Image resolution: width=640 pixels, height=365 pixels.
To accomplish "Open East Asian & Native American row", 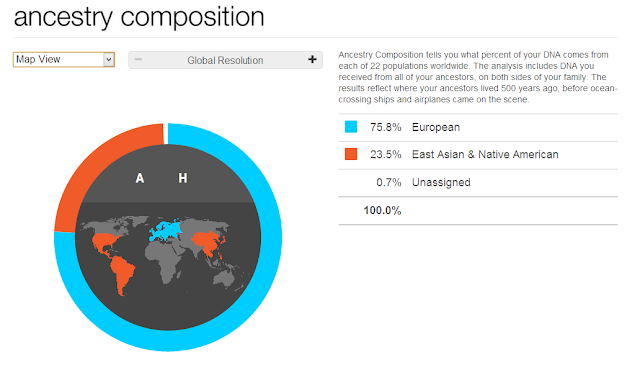I will (x=478, y=155).
